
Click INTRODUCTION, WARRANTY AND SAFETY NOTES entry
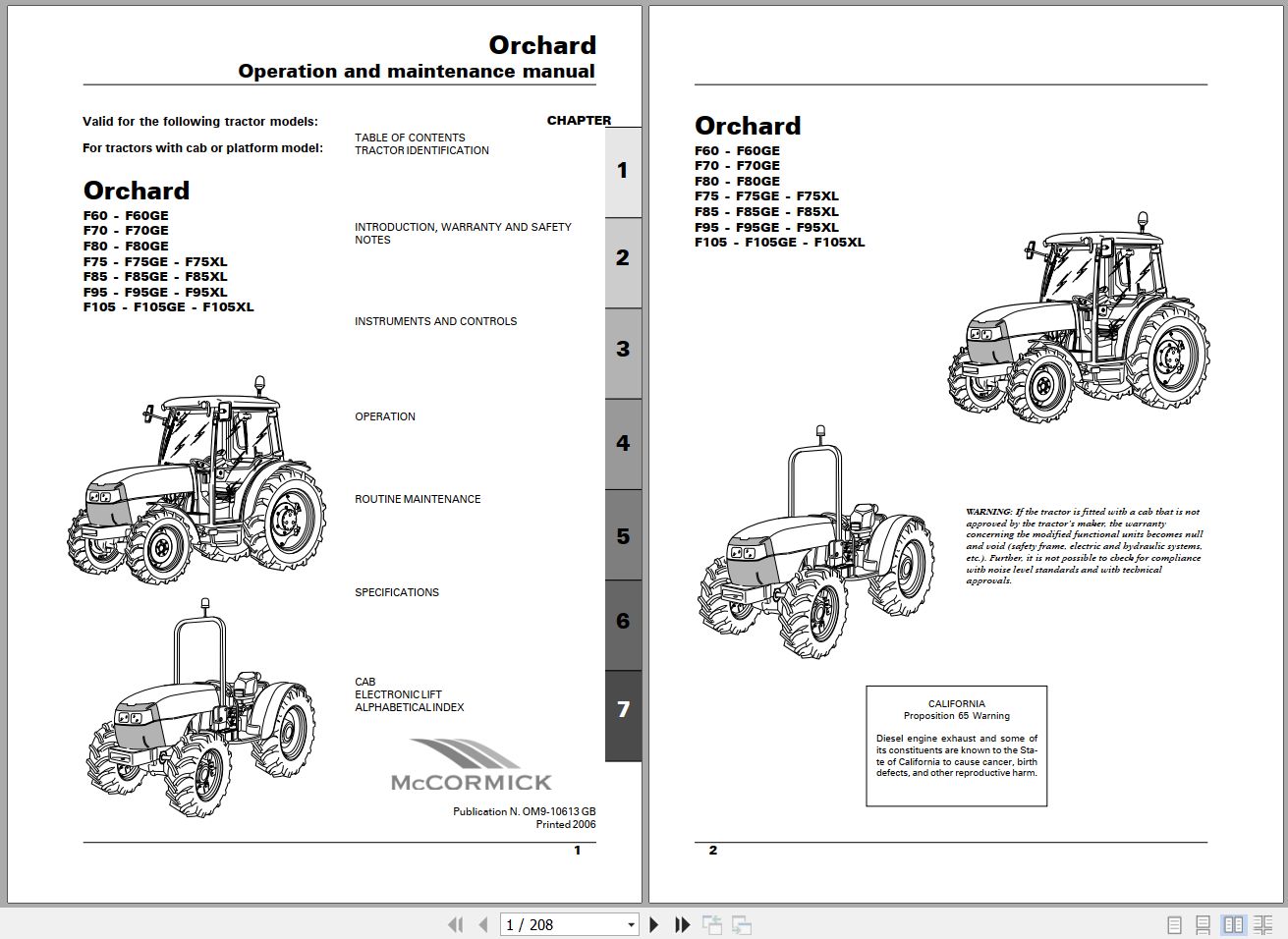tap(463, 233)
